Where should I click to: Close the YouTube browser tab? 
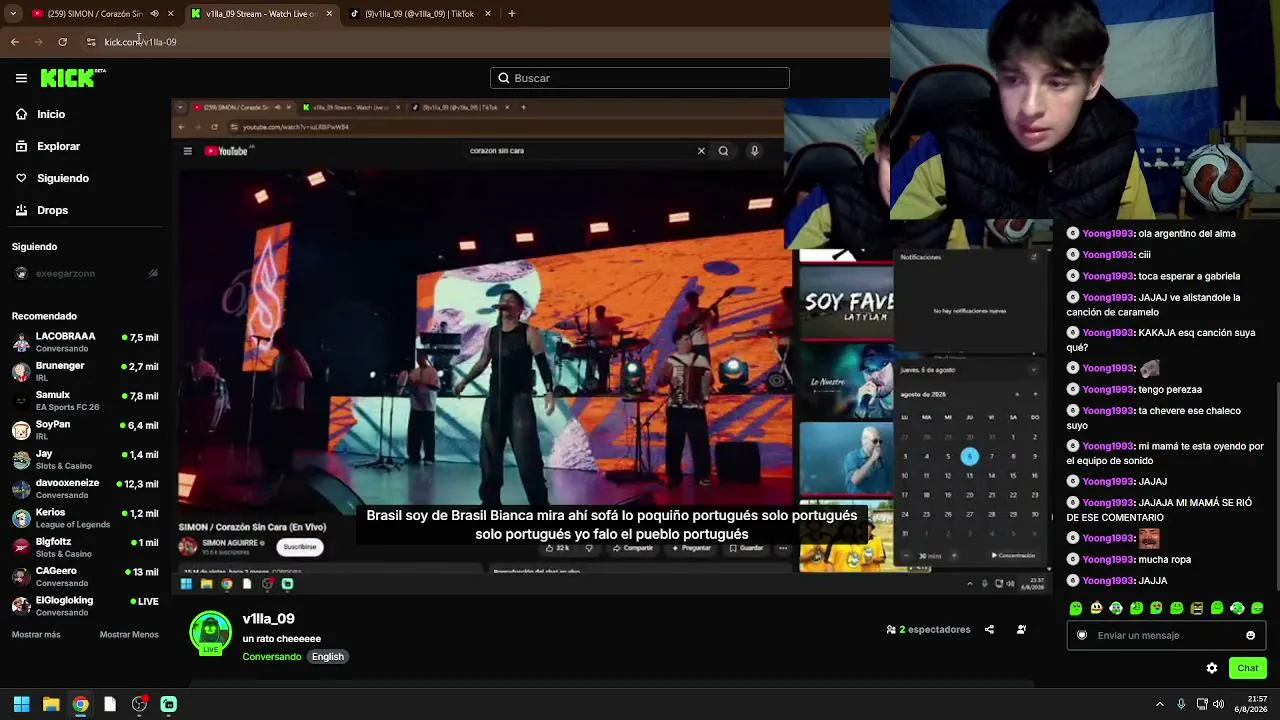tap(171, 14)
